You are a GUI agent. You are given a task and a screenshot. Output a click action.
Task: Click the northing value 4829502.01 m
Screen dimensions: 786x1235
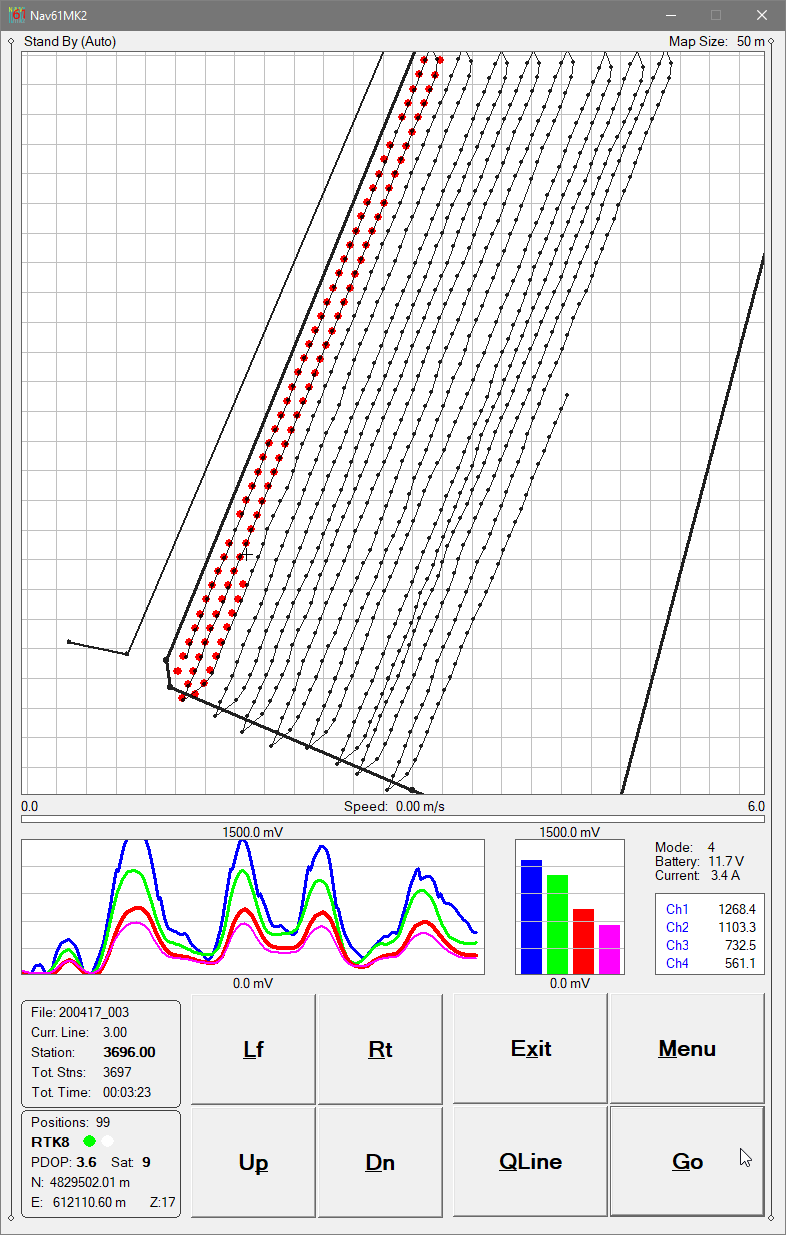pyautogui.click(x=88, y=1182)
